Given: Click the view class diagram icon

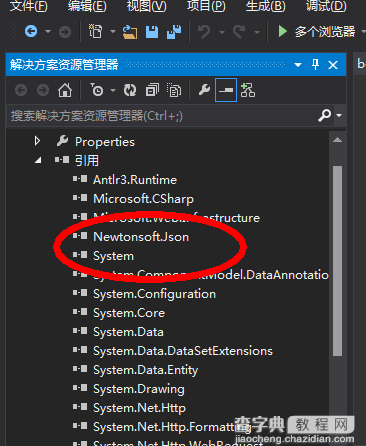Looking at the screenshot, I should 248,90.
